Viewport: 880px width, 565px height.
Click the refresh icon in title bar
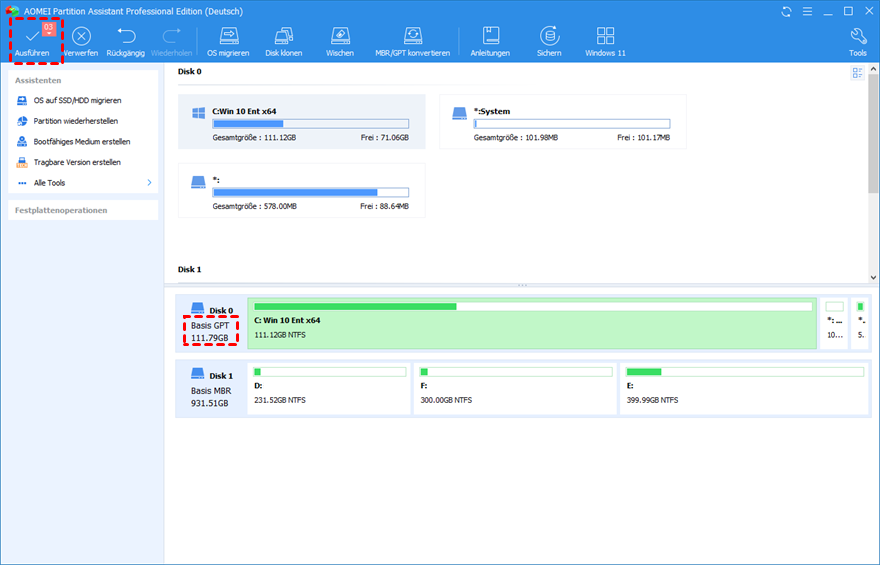[786, 11]
